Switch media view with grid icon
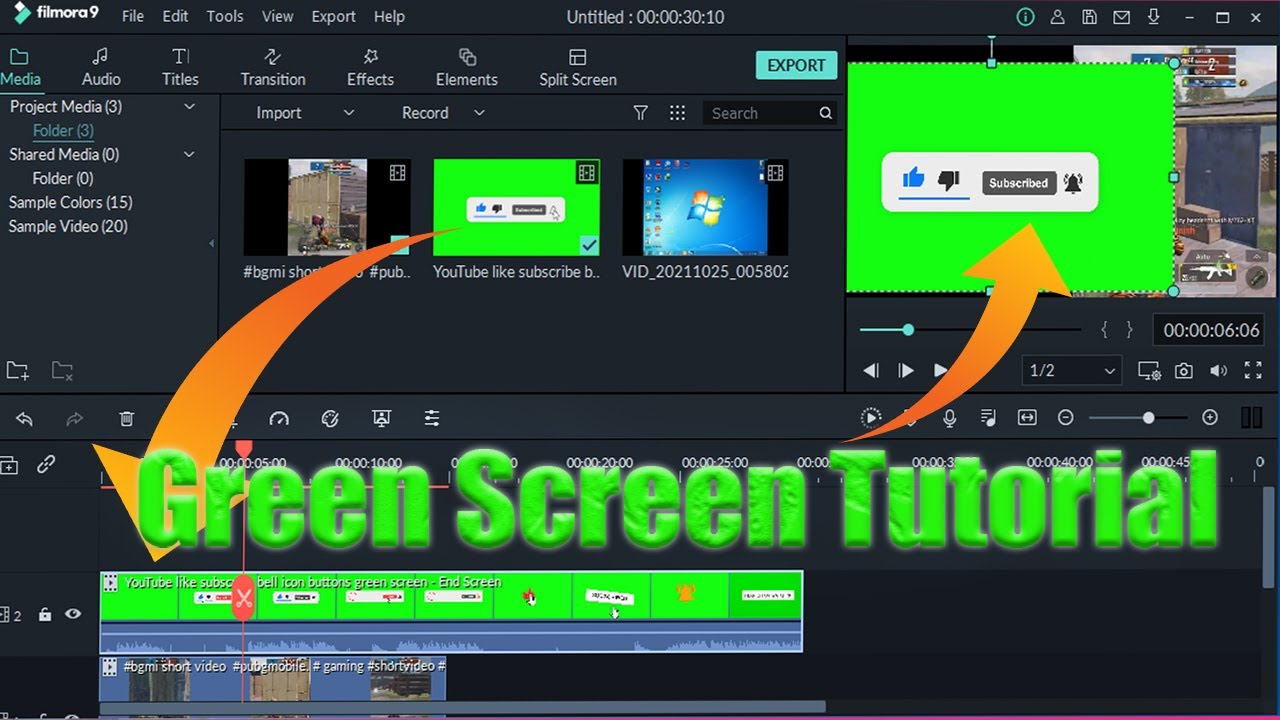This screenshot has width=1280, height=720. click(x=677, y=113)
